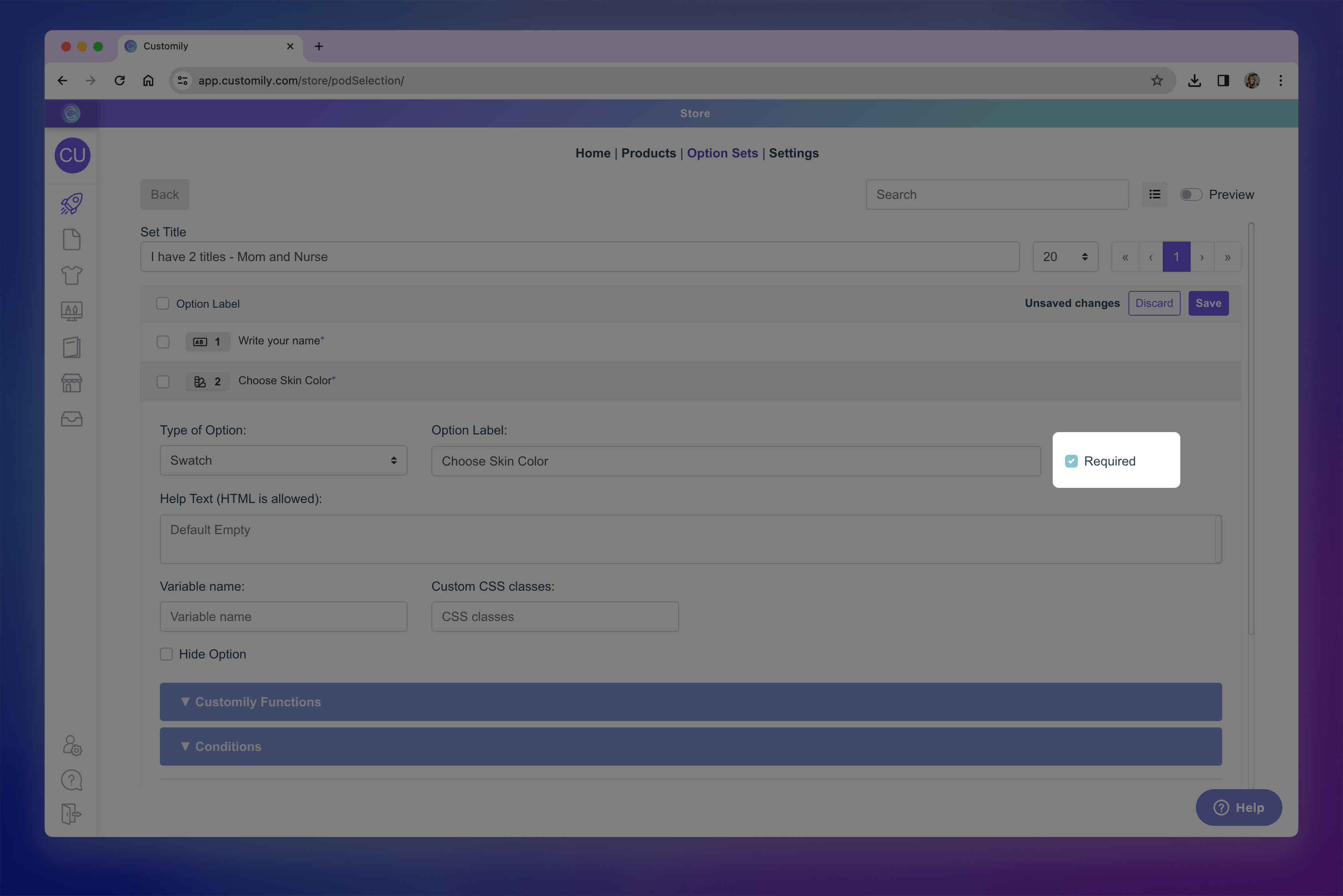Open the inbox tray sidebar icon
Screen dimensions: 1343x896
point(71,419)
